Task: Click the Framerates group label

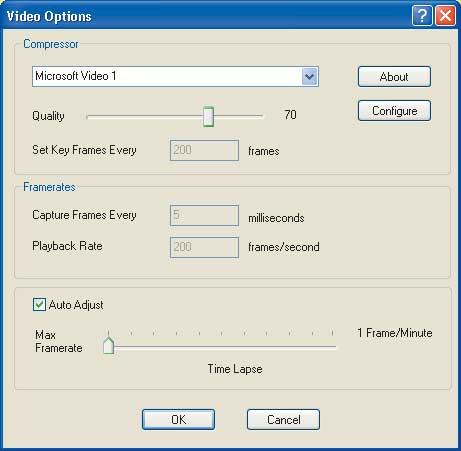Action: point(49,187)
